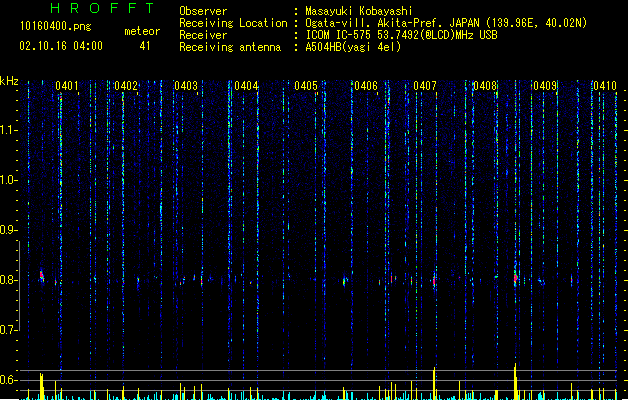The height and width of the screenshot is (400, 629).
Task: Click the 1.1 kHz axis label
Action: point(9,130)
